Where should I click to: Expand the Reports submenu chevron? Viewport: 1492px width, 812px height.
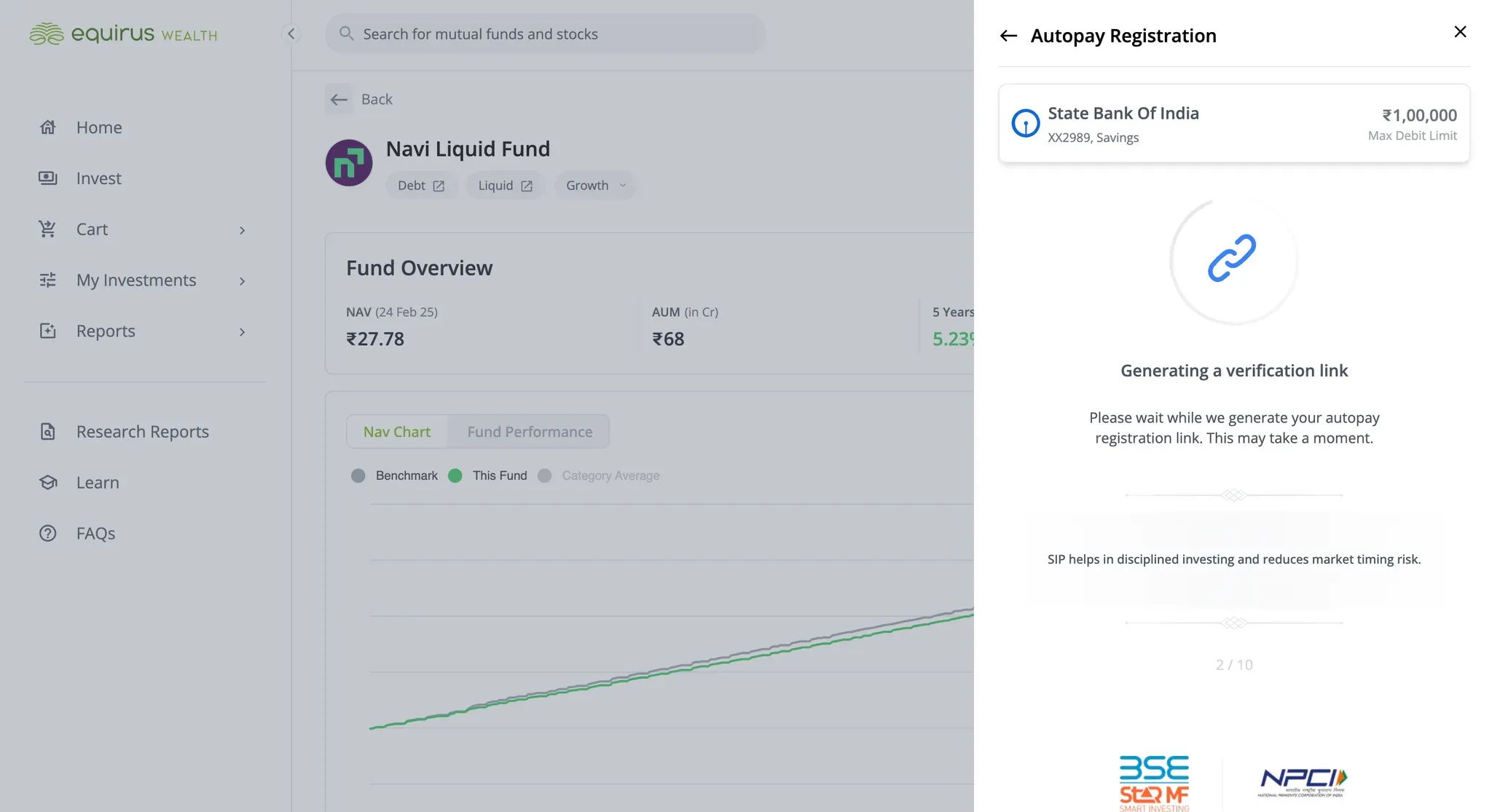(x=243, y=332)
